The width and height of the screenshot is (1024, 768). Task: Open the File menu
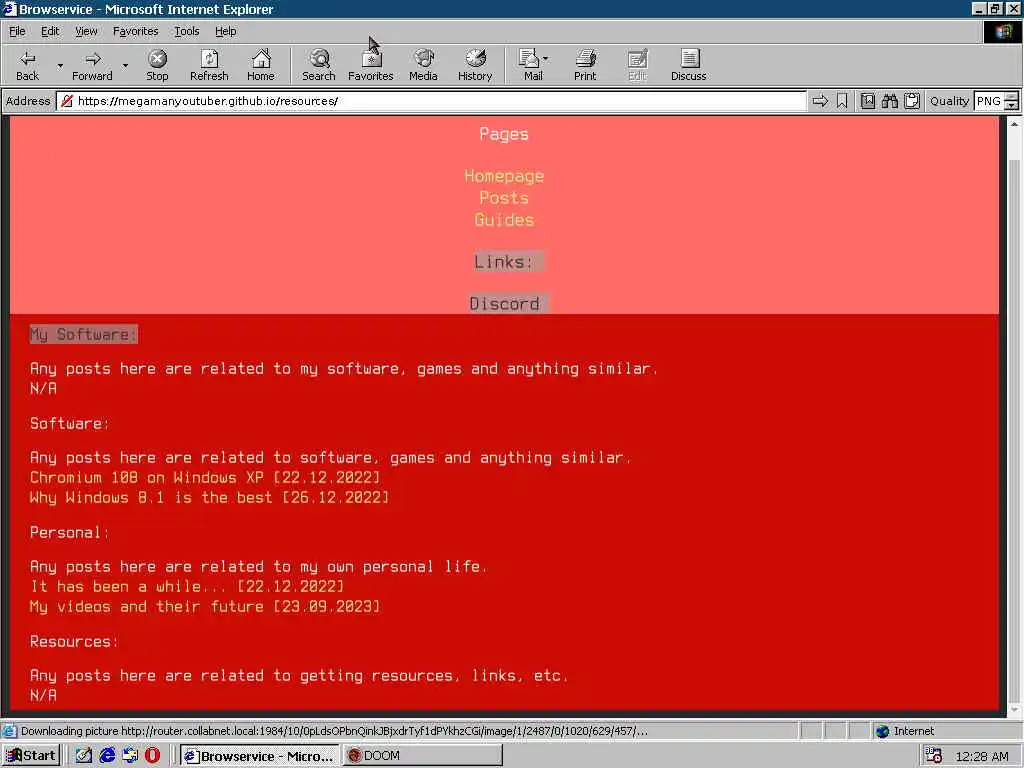tap(17, 31)
